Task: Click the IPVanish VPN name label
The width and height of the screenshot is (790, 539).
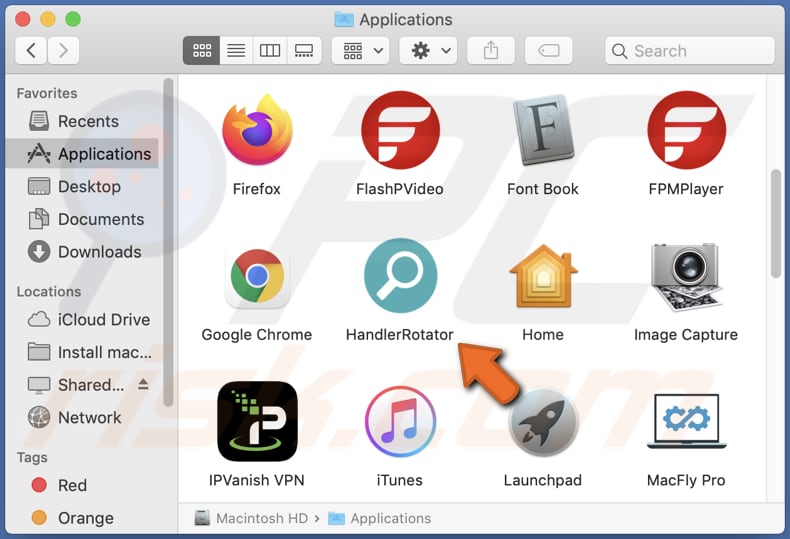Action: pos(257,480)
